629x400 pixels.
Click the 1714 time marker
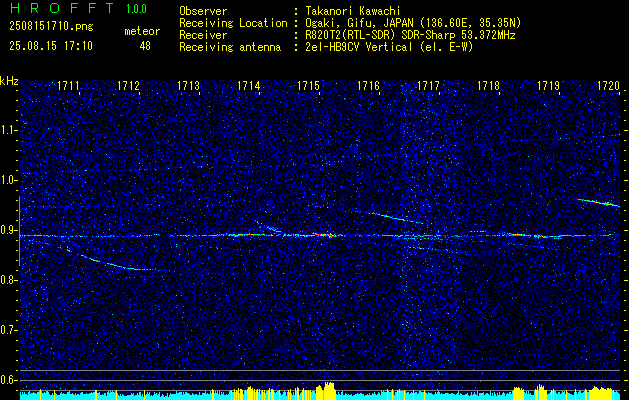coord(248,85)
